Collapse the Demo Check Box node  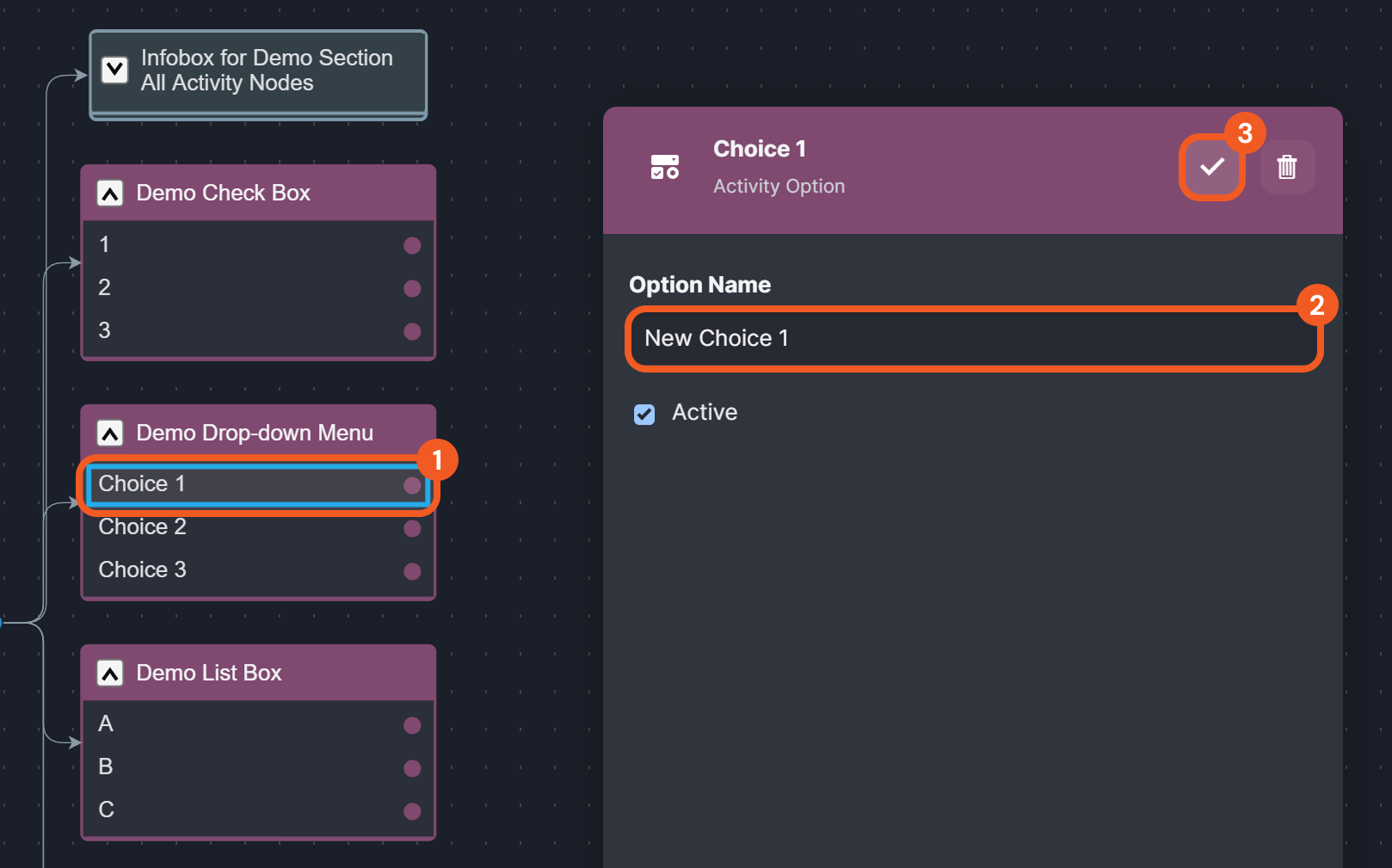tap(110, 194)
